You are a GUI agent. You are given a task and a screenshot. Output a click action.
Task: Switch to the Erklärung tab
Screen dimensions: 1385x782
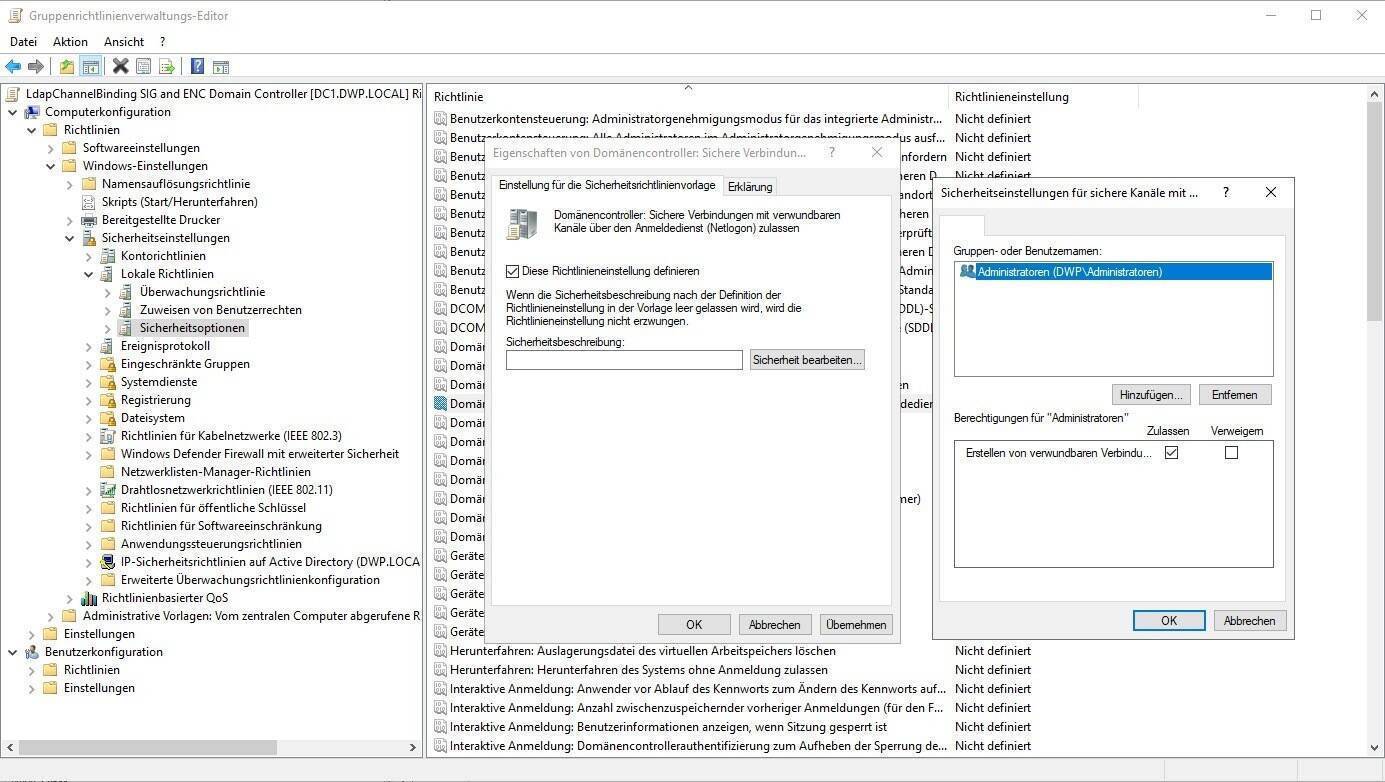(x=750, y=187)
